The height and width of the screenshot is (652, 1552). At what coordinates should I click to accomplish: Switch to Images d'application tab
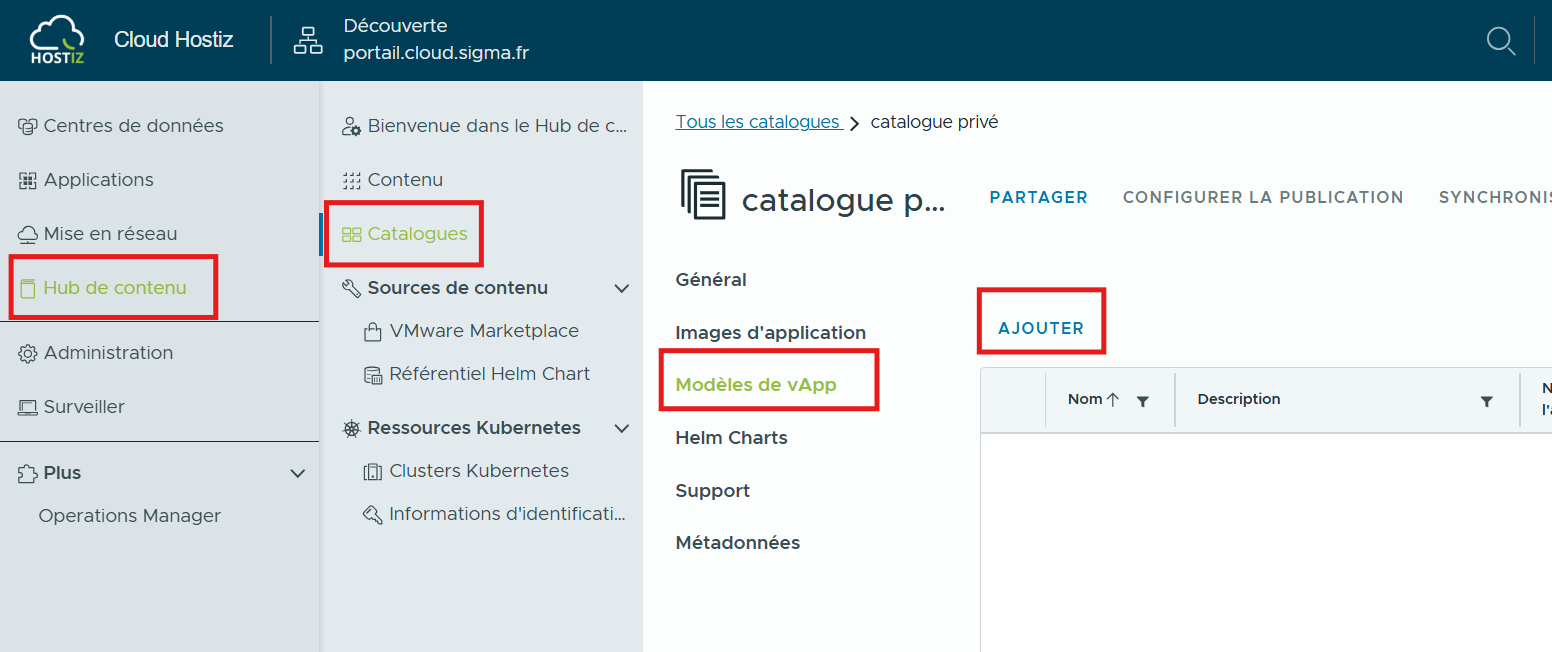(x=770, y=333)
